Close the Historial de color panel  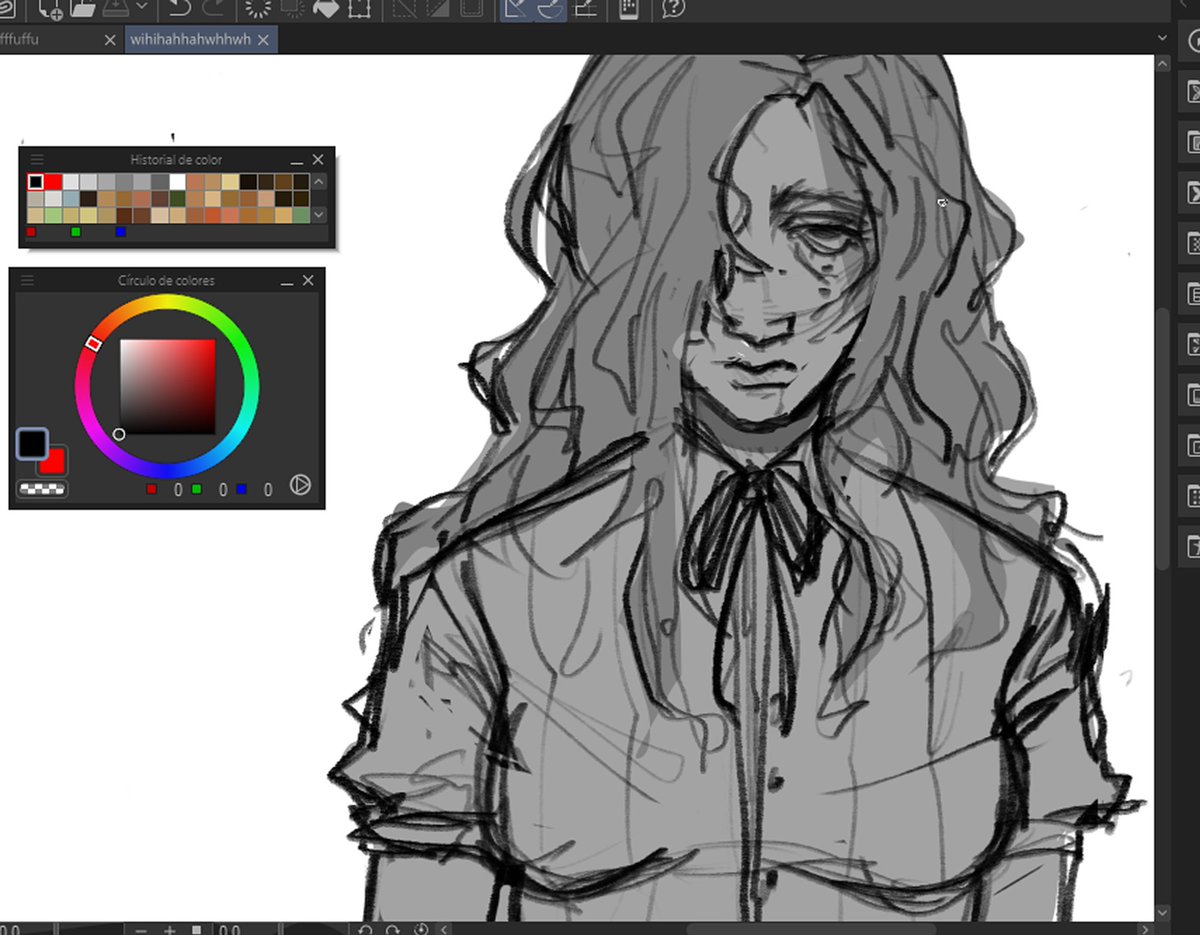pos(318,159)
